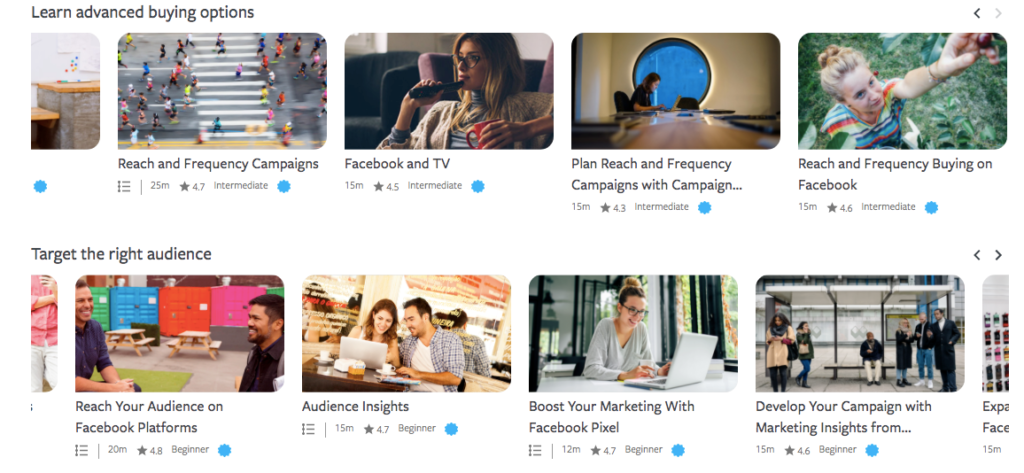Click the previous arrow in the Target the right audience row
The image size is (1024, 473).
977,255
